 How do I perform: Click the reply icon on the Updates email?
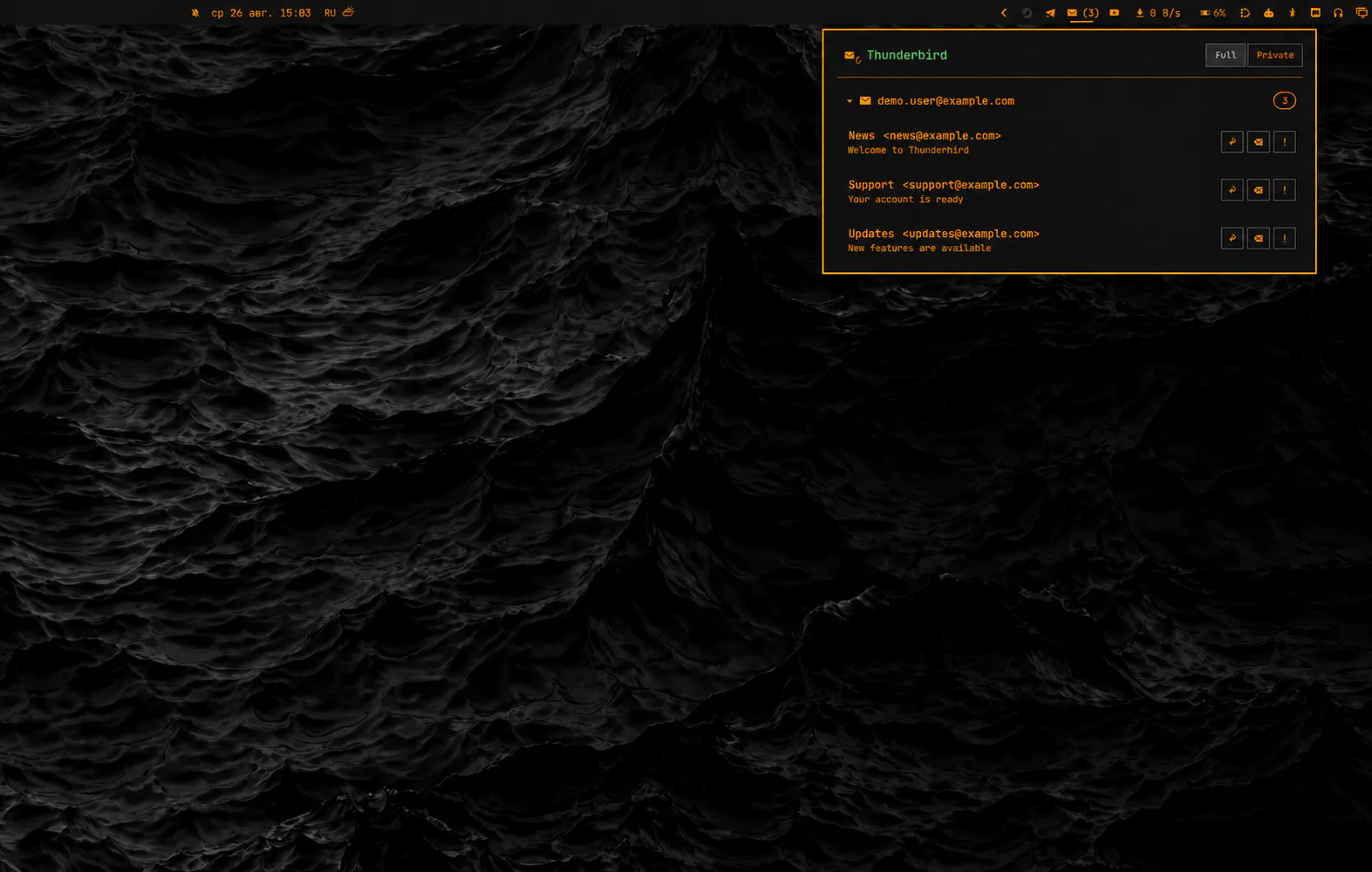coord(1232,238)
